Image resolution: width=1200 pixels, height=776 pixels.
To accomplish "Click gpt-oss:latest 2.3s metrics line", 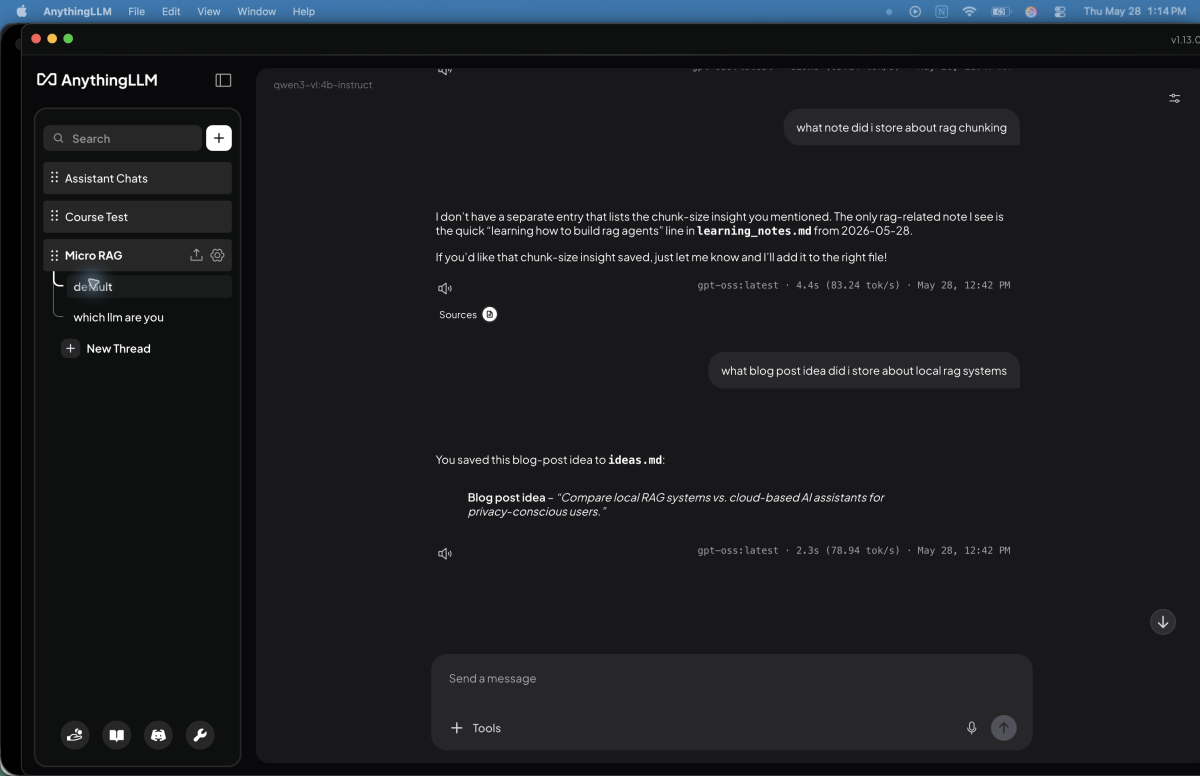I will pyautogui.click(x=853, y=550).
